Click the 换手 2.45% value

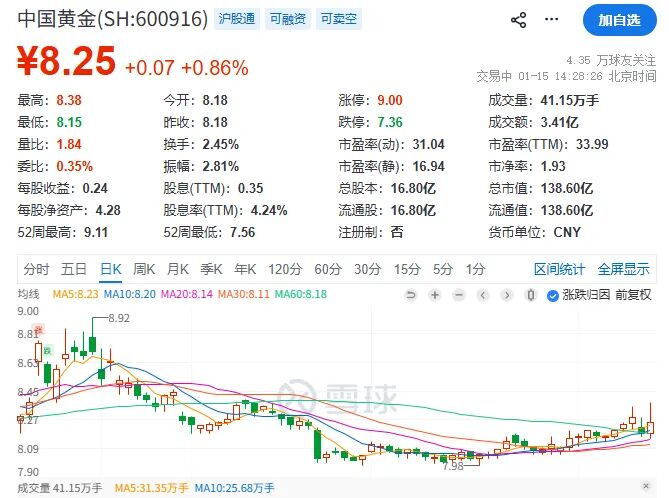(x=221, y=144)
